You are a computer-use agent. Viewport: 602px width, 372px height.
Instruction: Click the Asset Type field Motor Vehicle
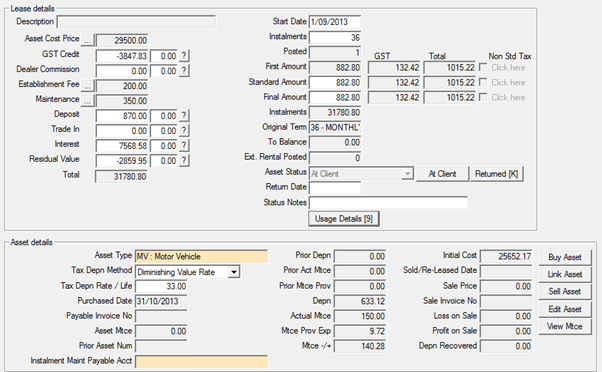tap(202, 256)
